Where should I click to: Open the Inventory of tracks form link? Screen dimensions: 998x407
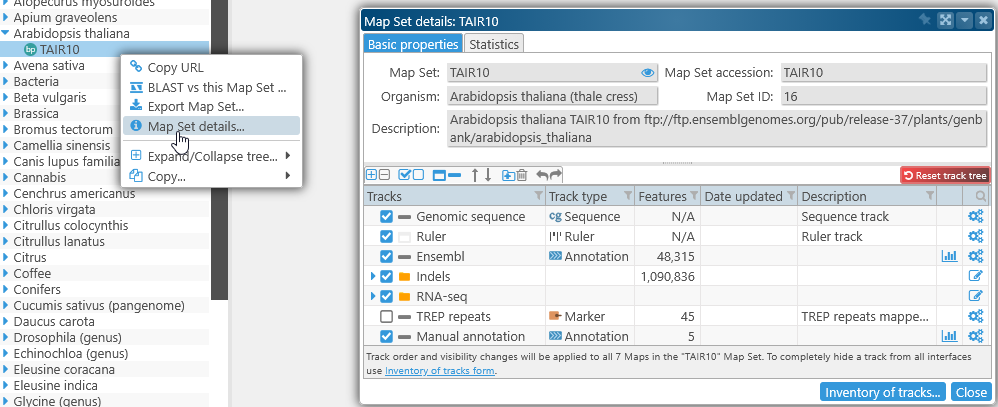[x=440, y=371]
